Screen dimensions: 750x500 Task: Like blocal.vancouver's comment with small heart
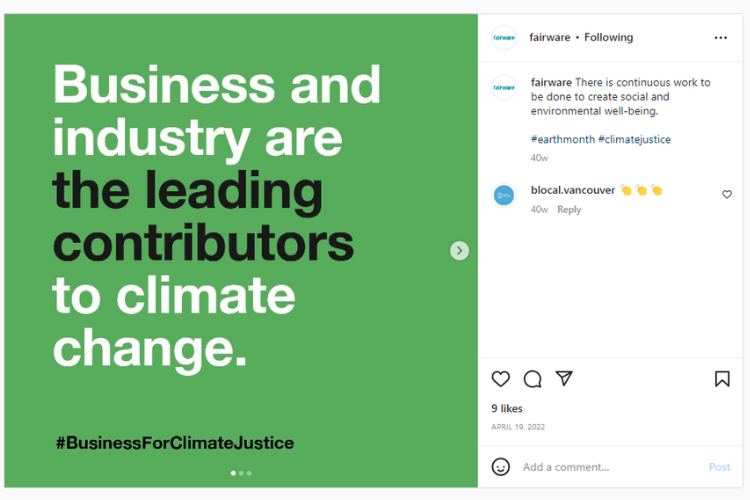tap(727, 194)
